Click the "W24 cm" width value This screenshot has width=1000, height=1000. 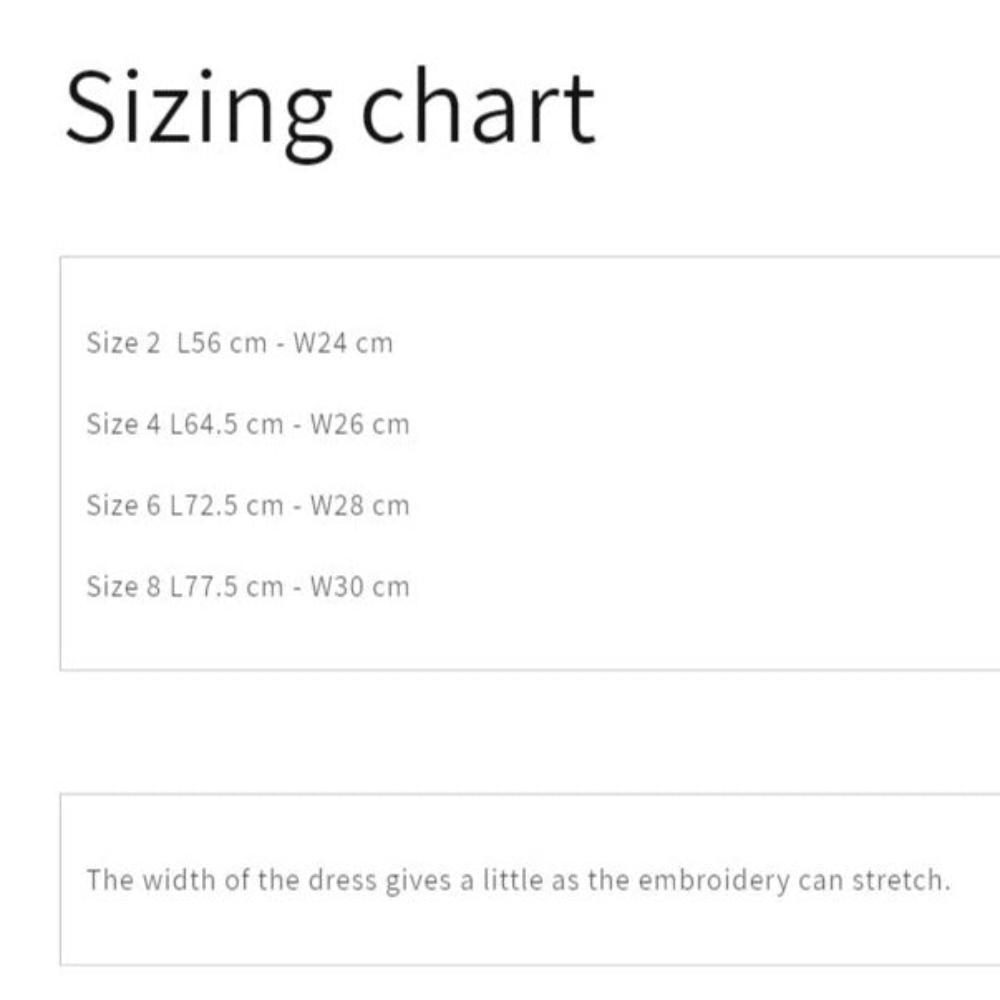[x=343, y=344]
